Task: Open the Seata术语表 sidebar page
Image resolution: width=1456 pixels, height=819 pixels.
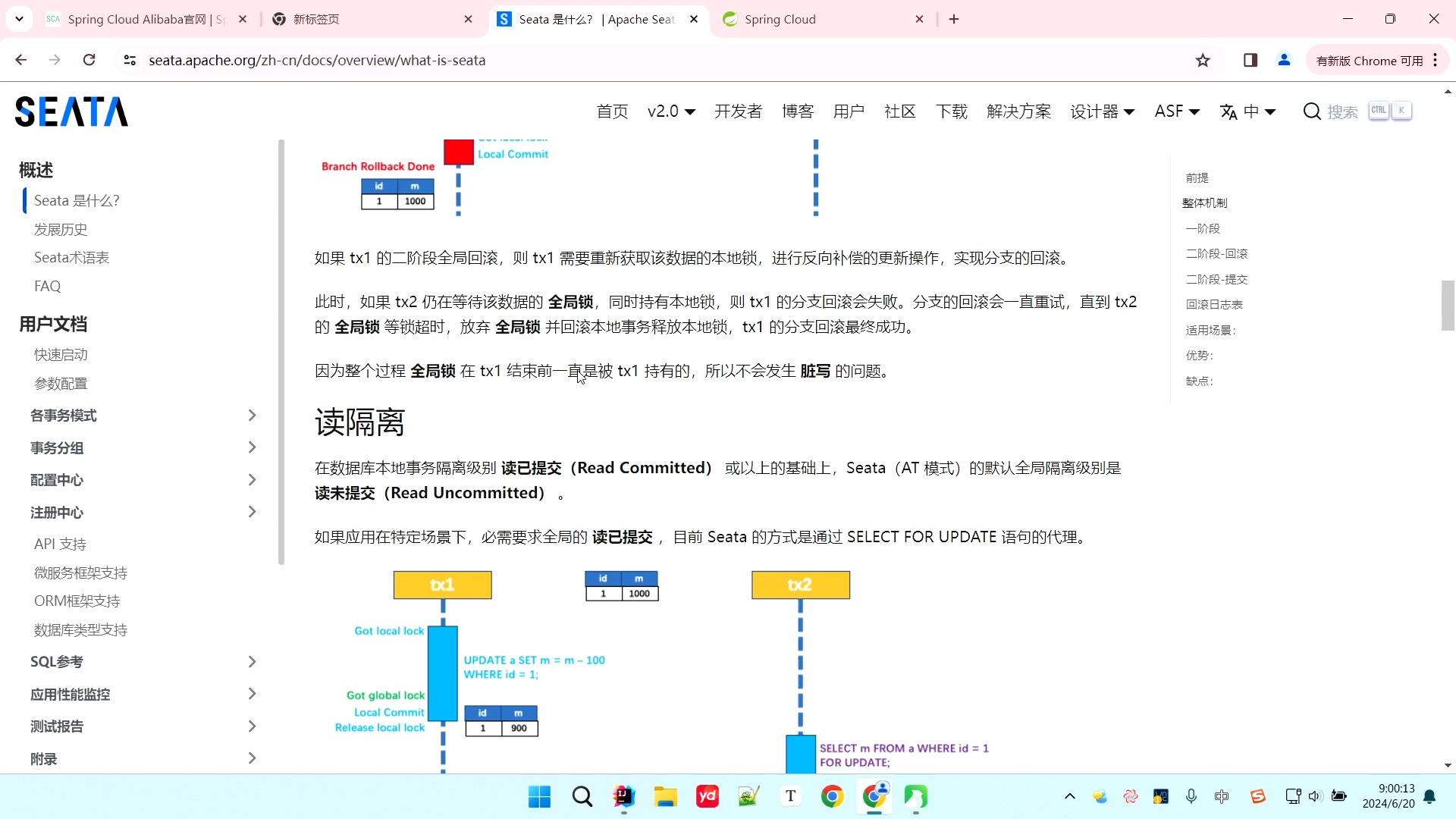Action: pos(71,258)
